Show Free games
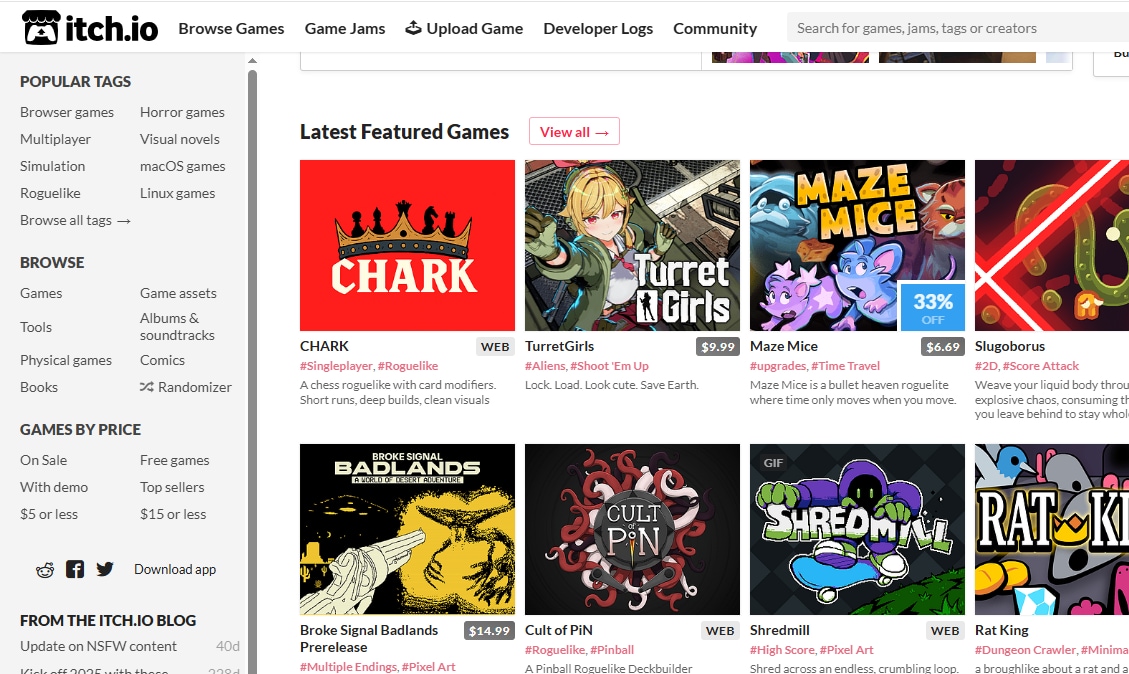 pos(175,460)
